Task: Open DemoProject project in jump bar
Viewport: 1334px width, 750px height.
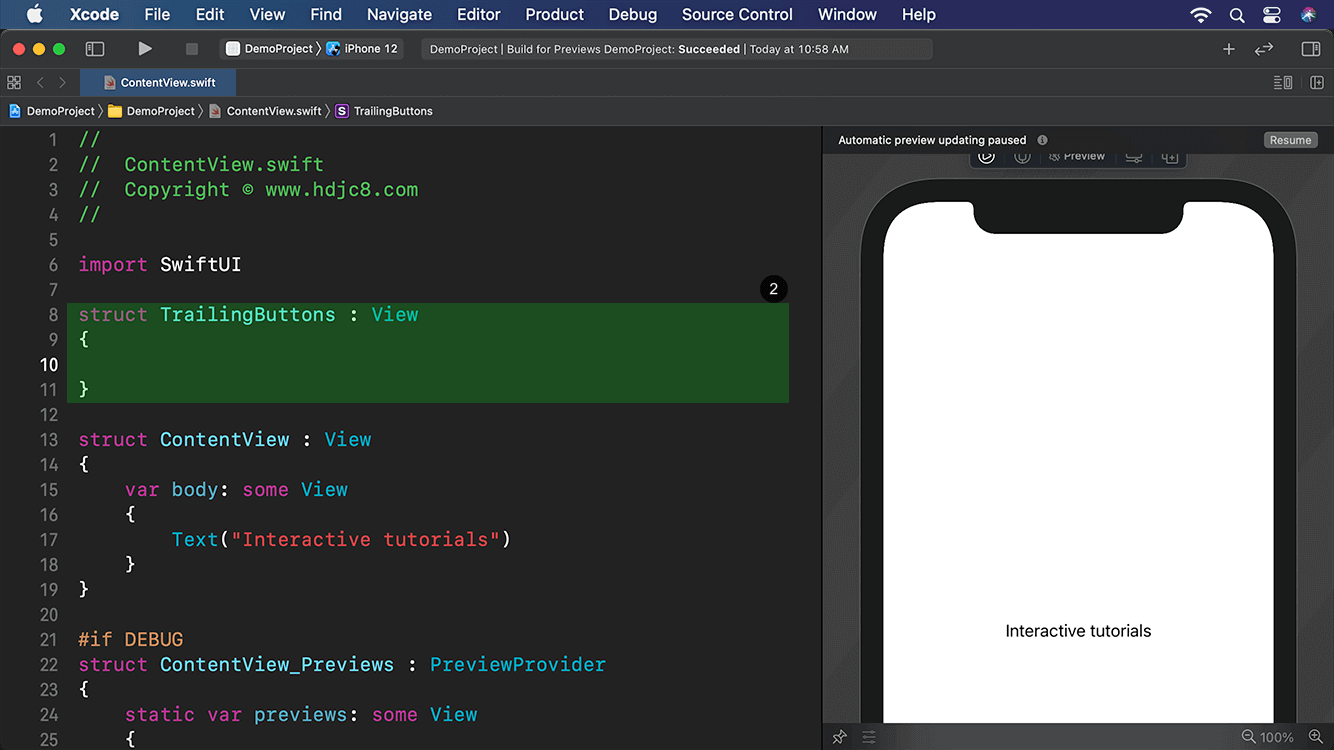Action: (x=52, y=111)
